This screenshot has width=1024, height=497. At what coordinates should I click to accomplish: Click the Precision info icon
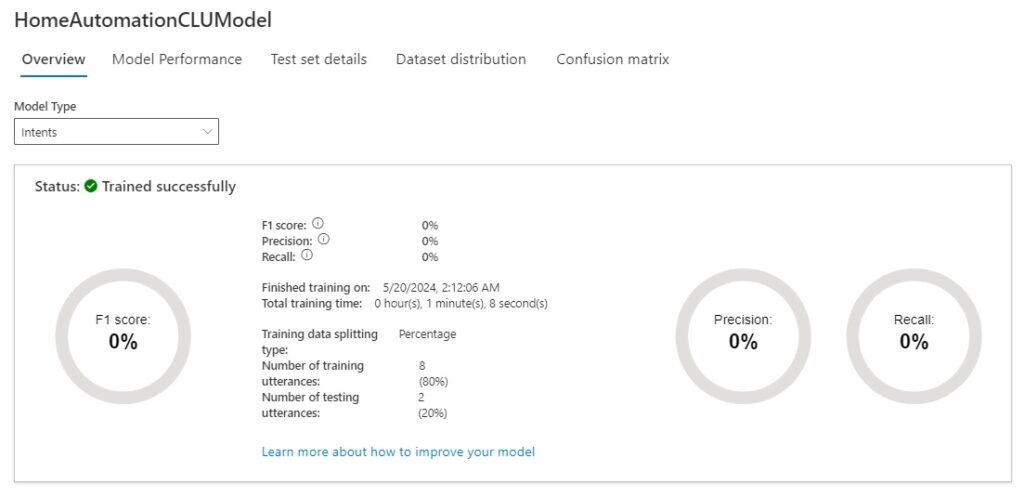coord(324,240)
